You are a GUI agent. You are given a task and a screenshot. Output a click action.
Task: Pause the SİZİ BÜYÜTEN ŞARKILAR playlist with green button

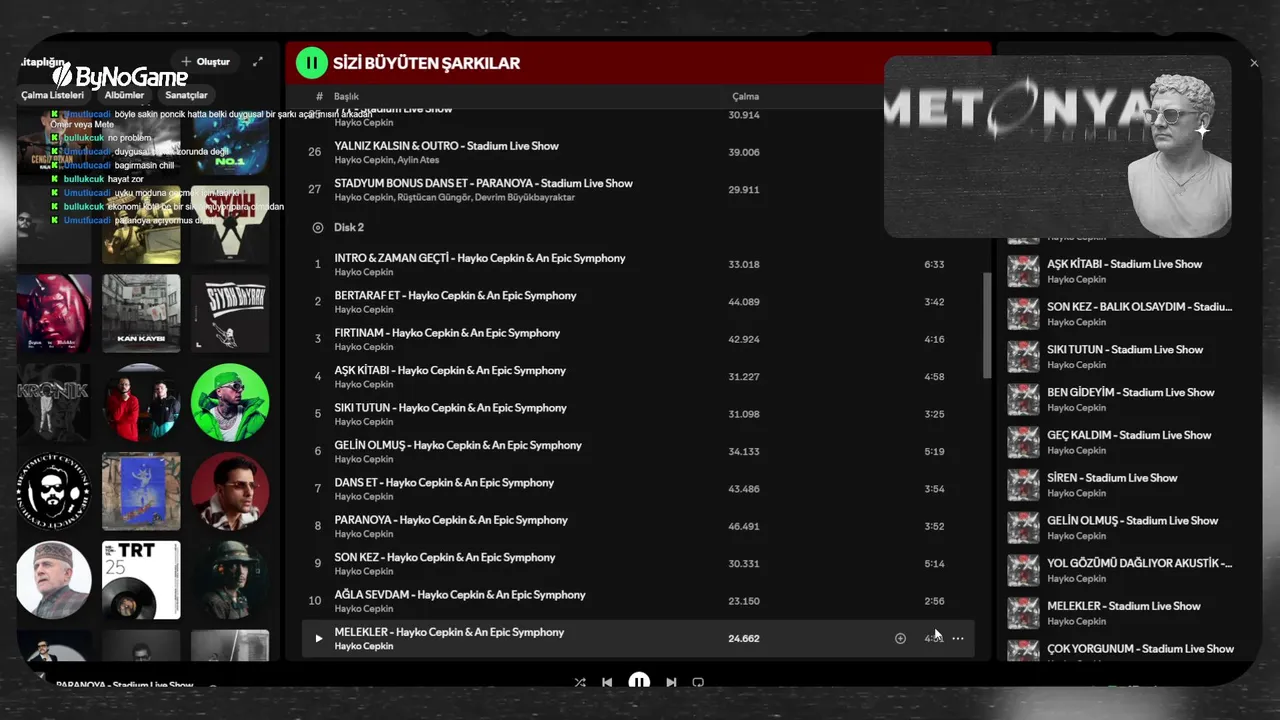point(312,63)
